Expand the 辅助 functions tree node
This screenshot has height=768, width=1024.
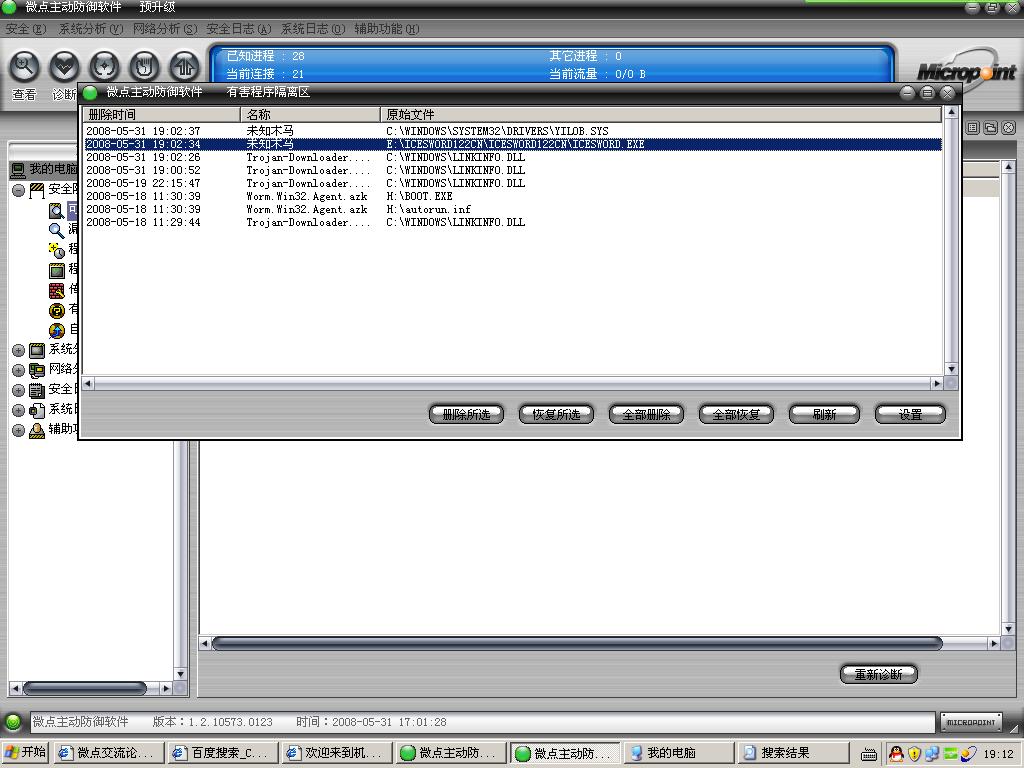[x=18, y=430]
